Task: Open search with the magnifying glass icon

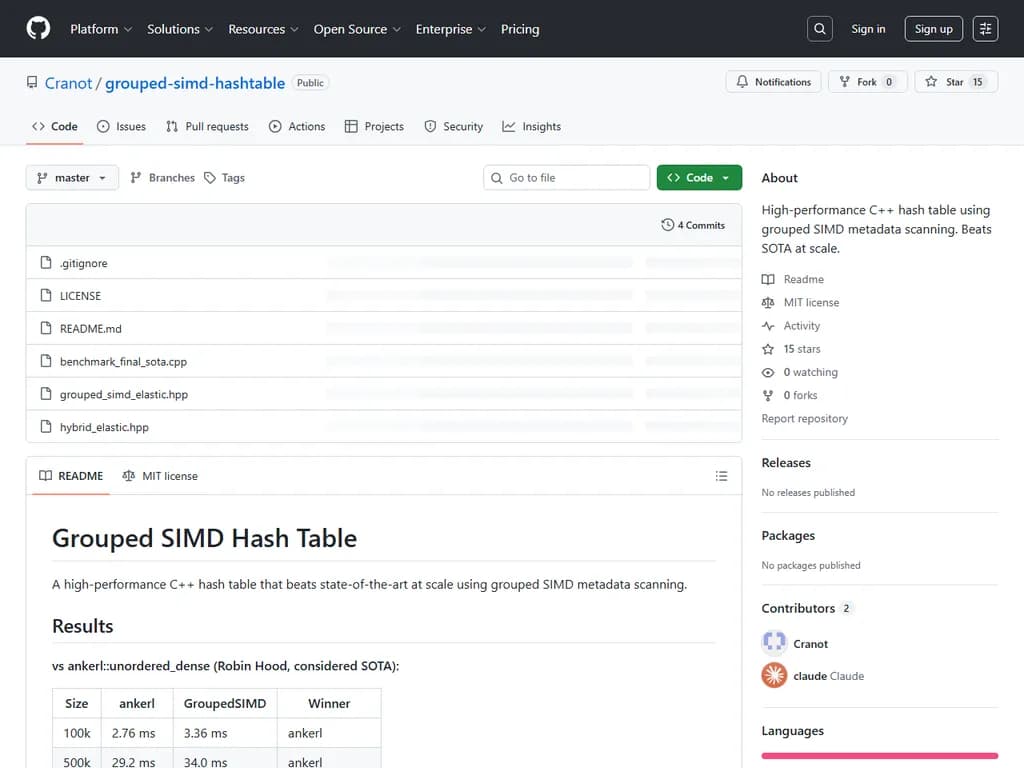Action: (x=819, y=28)
